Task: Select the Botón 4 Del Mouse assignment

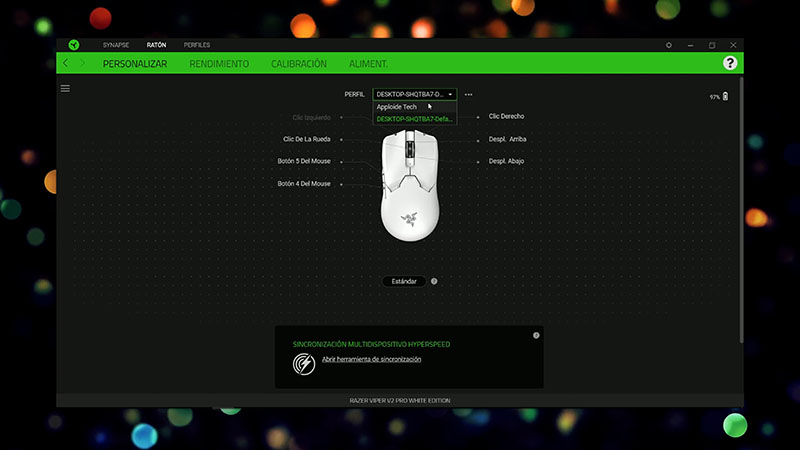Action: click(x=304, y=183)
